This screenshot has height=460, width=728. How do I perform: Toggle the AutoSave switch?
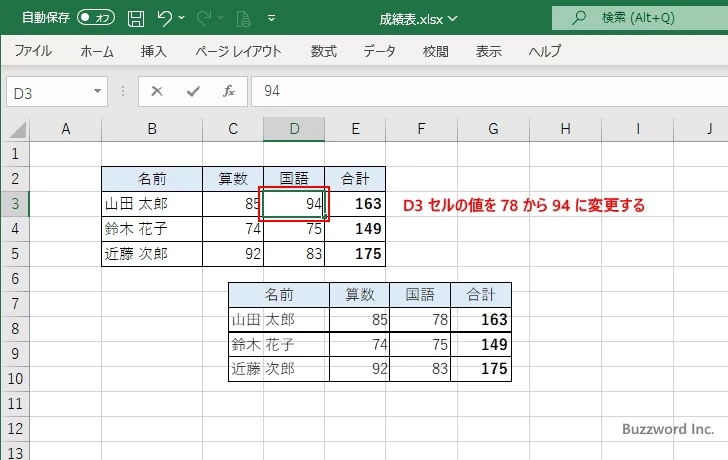(96, 17)
